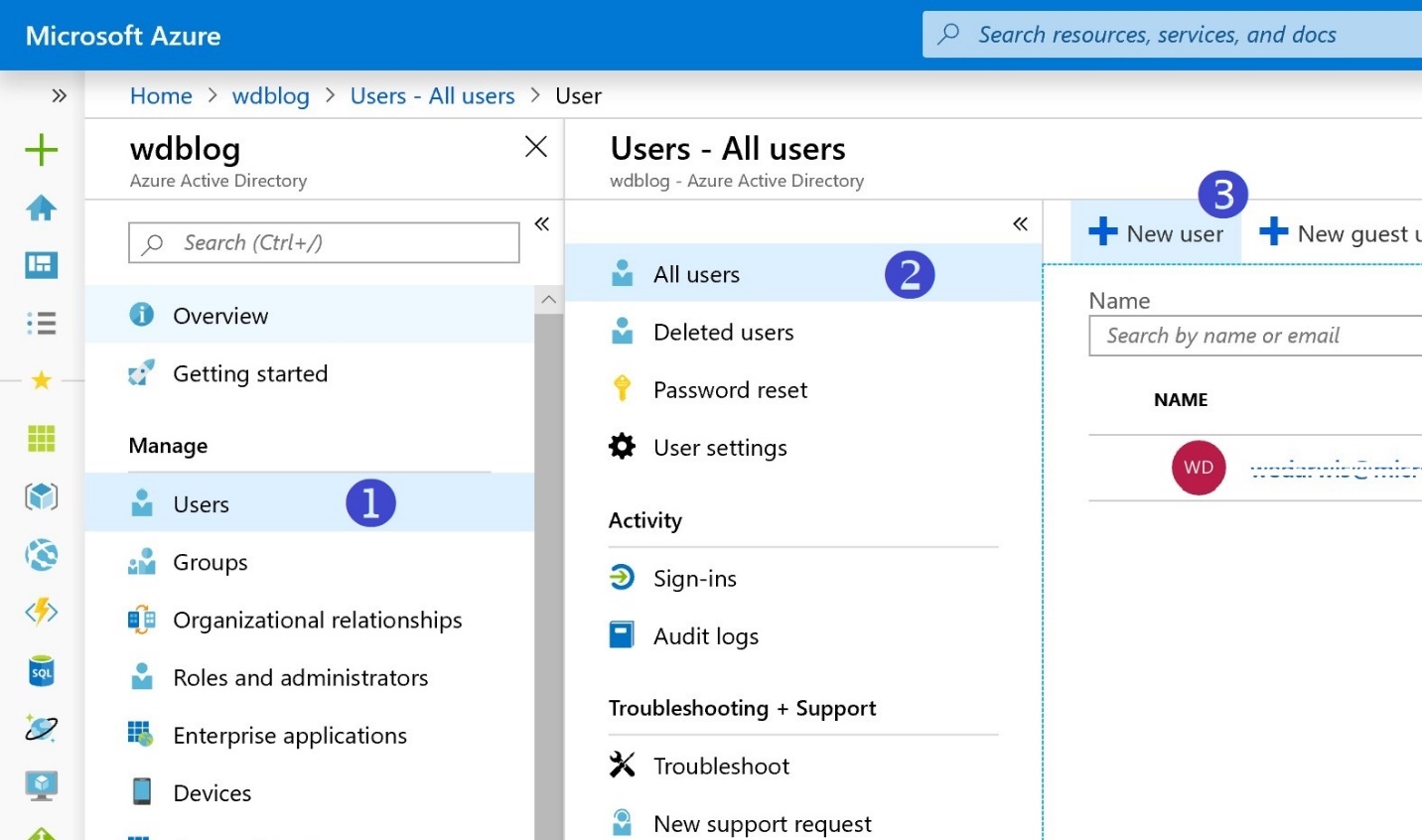The height and width of the screenshot is (840, 1422).
Task: Open Troubleshoot under Support
Action: pyautogui.click(x=802, y=766)
